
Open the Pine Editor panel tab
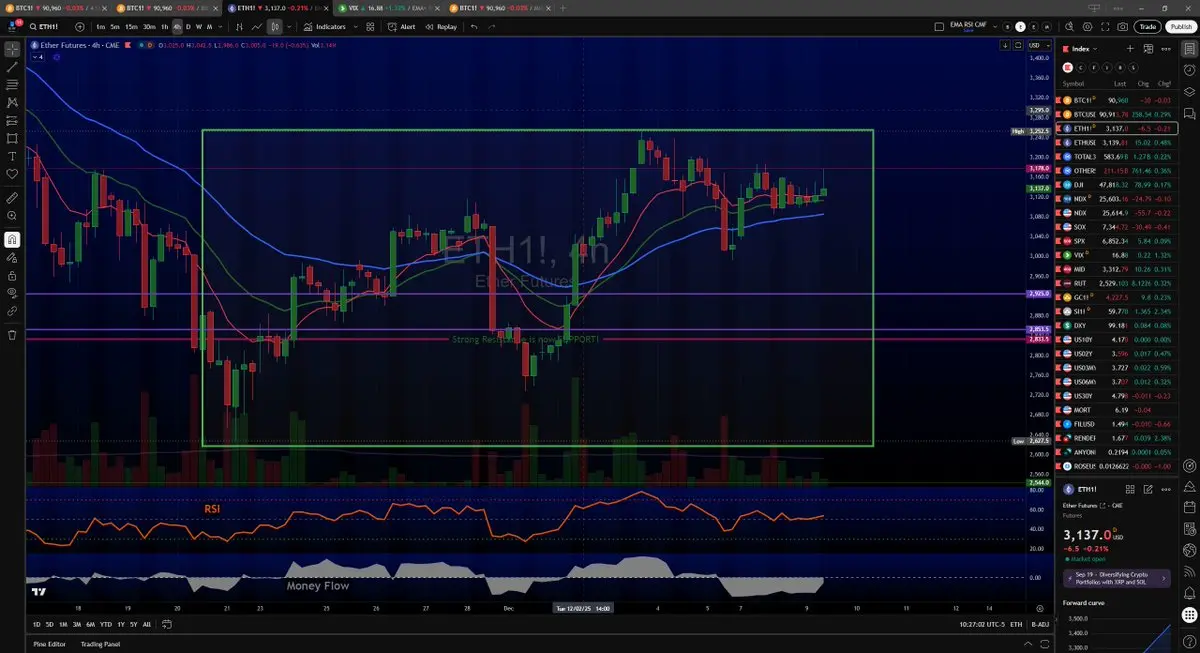pos(50,644)
